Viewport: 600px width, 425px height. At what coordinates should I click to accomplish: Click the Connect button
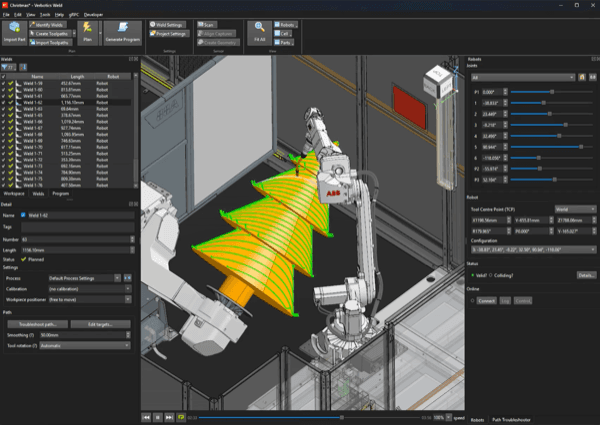point(487,301)
